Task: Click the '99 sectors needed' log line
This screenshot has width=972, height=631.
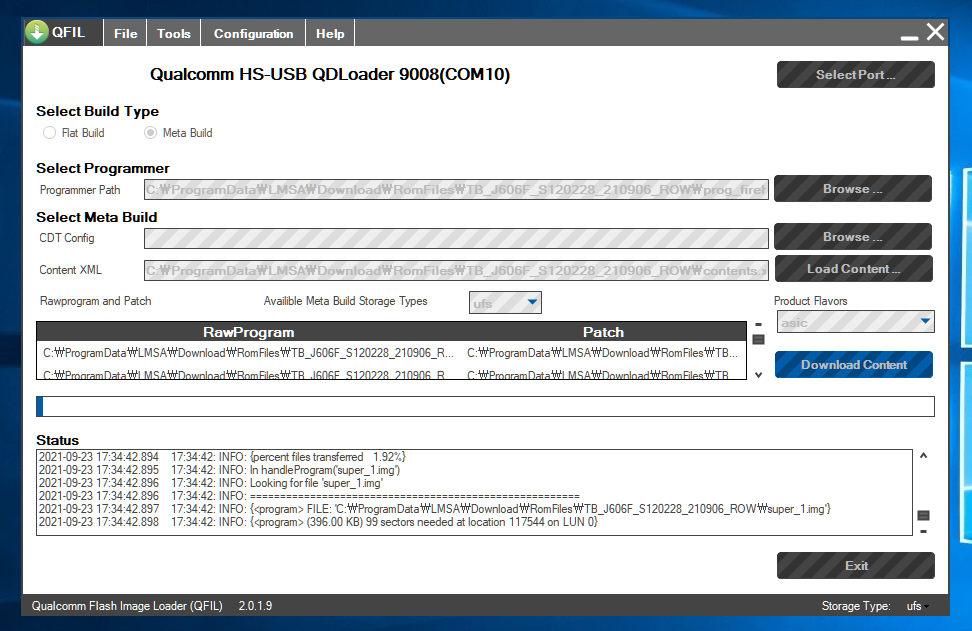Action: [318, 522]
